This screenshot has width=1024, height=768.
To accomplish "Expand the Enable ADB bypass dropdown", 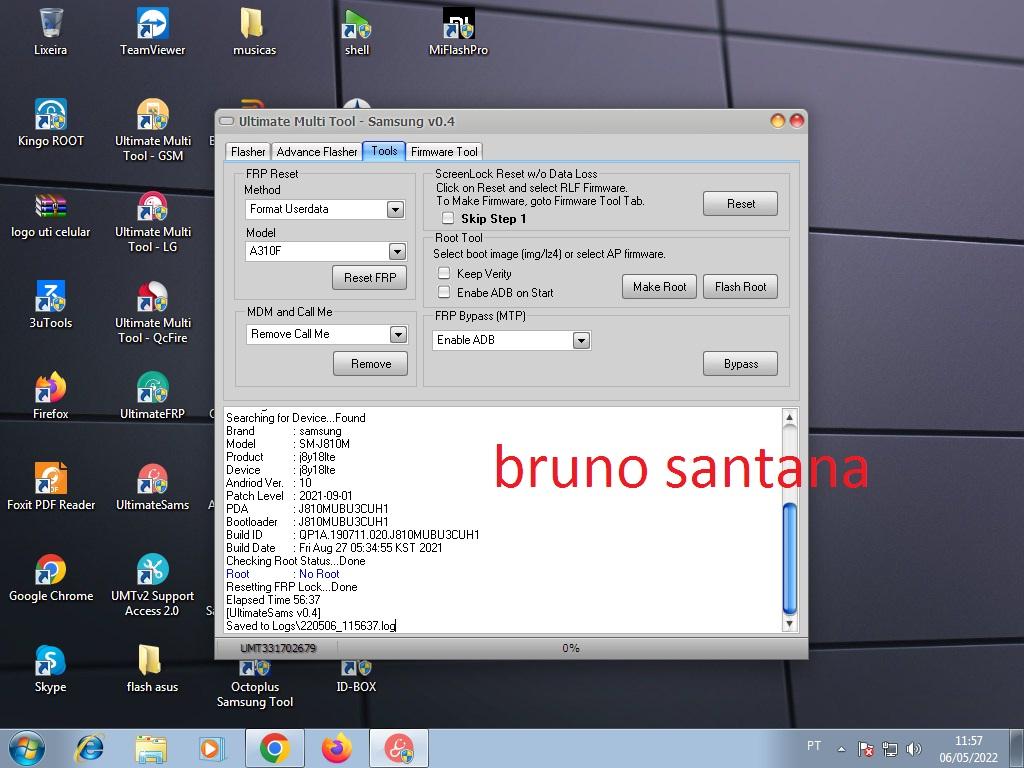I will point(581,340).
